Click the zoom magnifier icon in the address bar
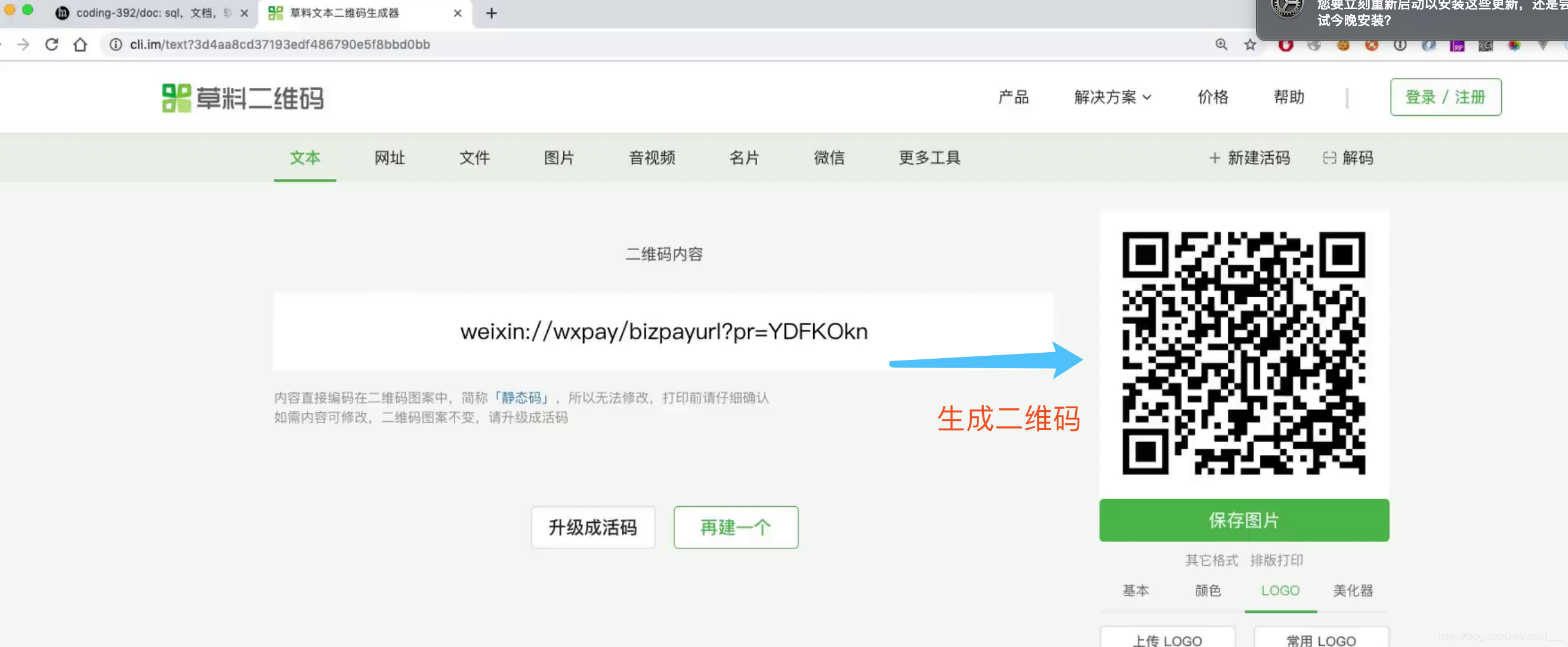Screen dimensions: 1568x647 [1221, 44]
